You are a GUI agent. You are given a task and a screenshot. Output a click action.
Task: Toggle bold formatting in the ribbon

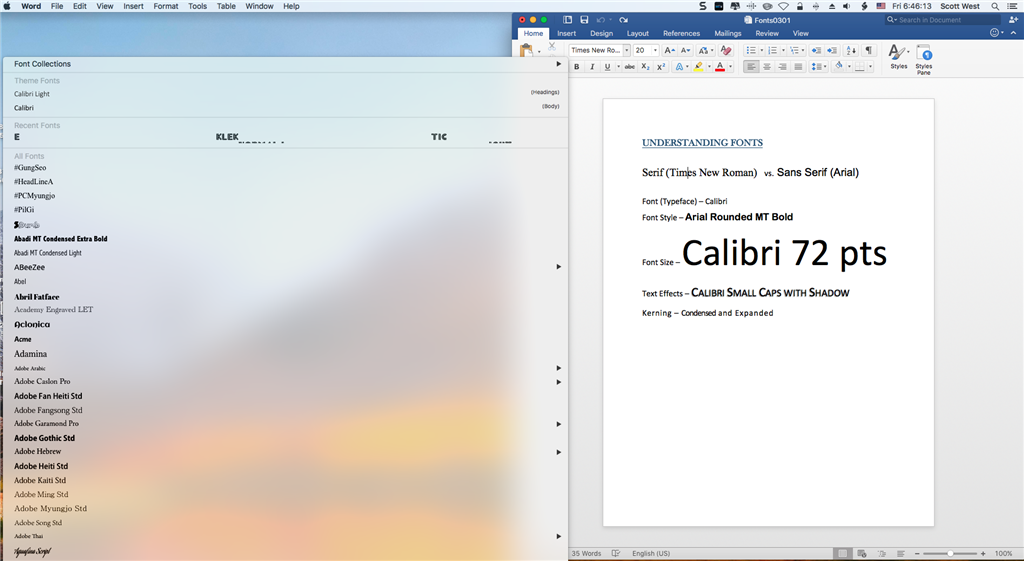[x=577, y=67]
